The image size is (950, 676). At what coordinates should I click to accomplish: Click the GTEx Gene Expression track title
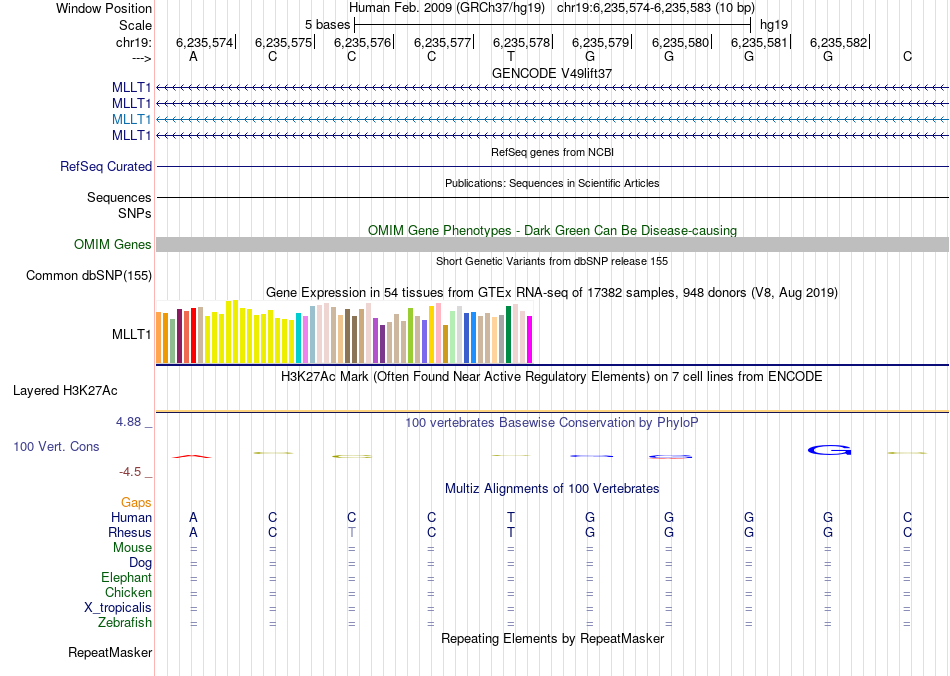[552, 293]
